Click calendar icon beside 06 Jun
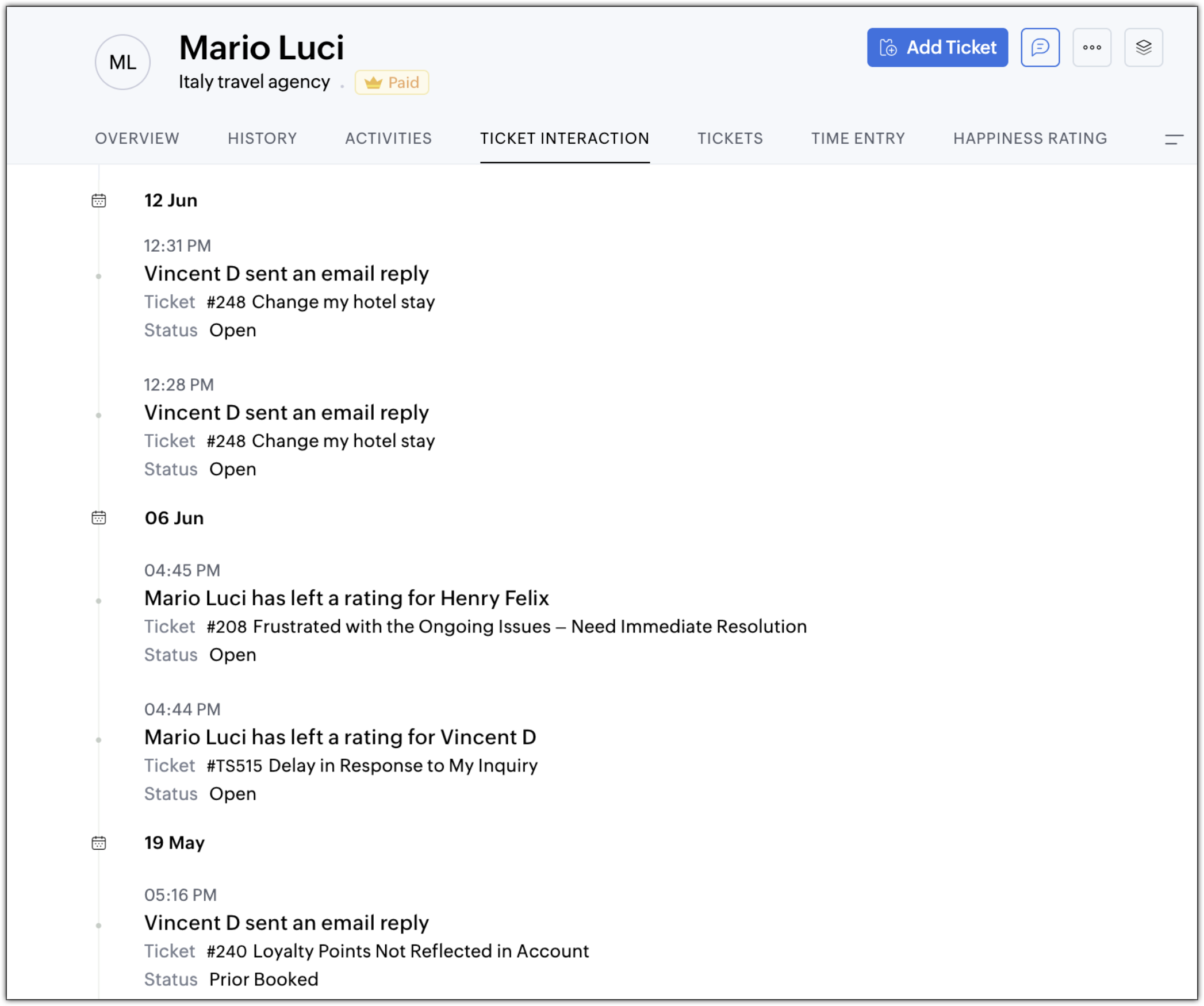 click(x=99, y=518)
